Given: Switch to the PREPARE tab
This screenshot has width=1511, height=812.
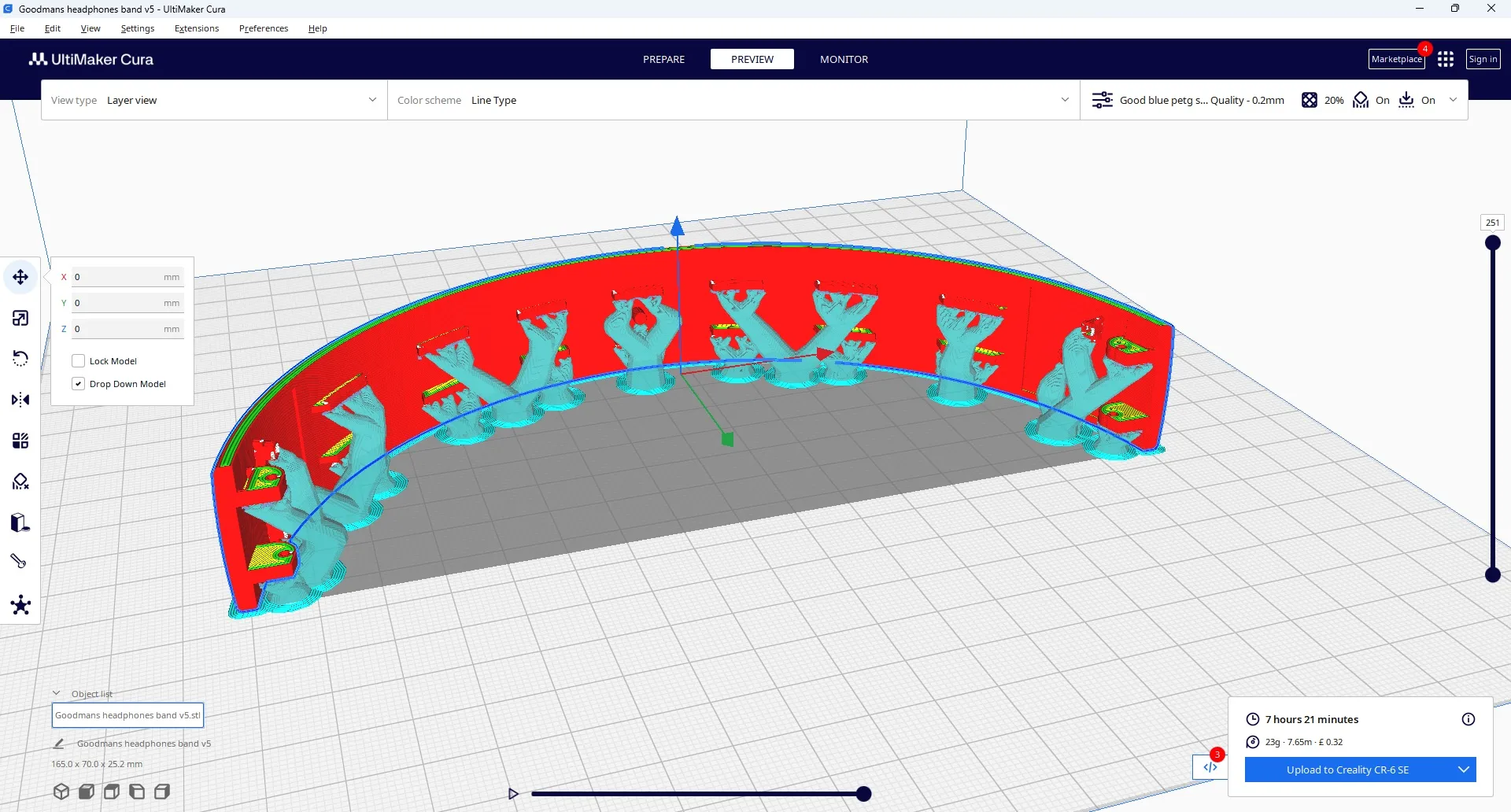Looking at the screenshot, I should 663,59.
